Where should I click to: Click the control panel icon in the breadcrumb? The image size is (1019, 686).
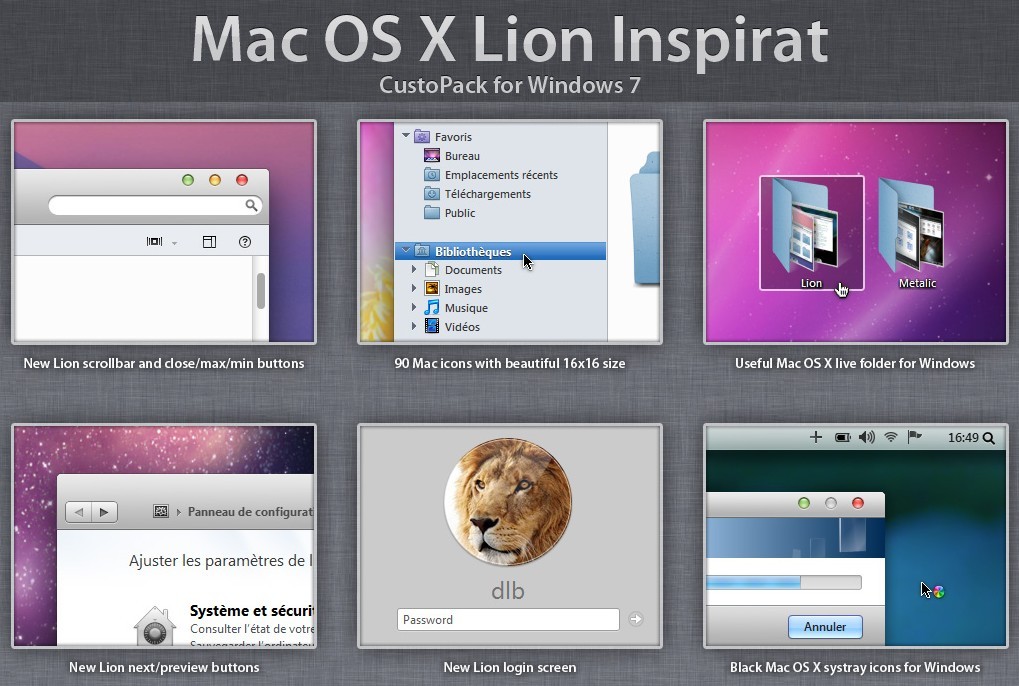click(161, 511)
